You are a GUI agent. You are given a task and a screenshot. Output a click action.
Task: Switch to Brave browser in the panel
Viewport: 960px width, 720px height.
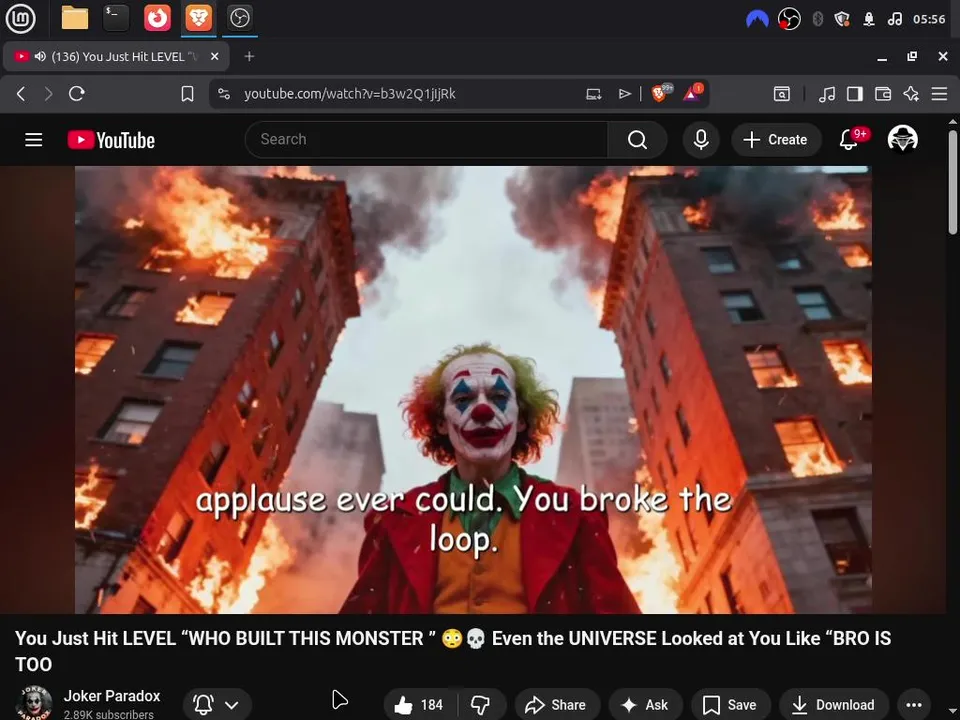pyautogui.click(x=198, y=18)
